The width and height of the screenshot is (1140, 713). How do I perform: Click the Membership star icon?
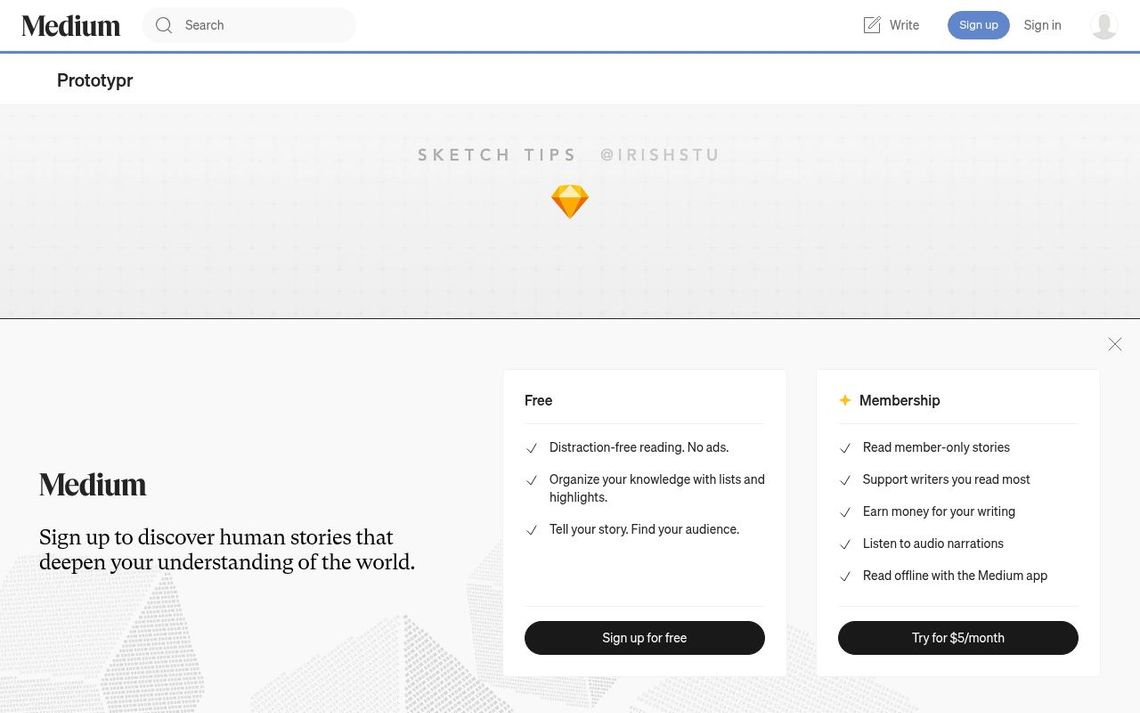pyautogui.click(x=845, y=400)
